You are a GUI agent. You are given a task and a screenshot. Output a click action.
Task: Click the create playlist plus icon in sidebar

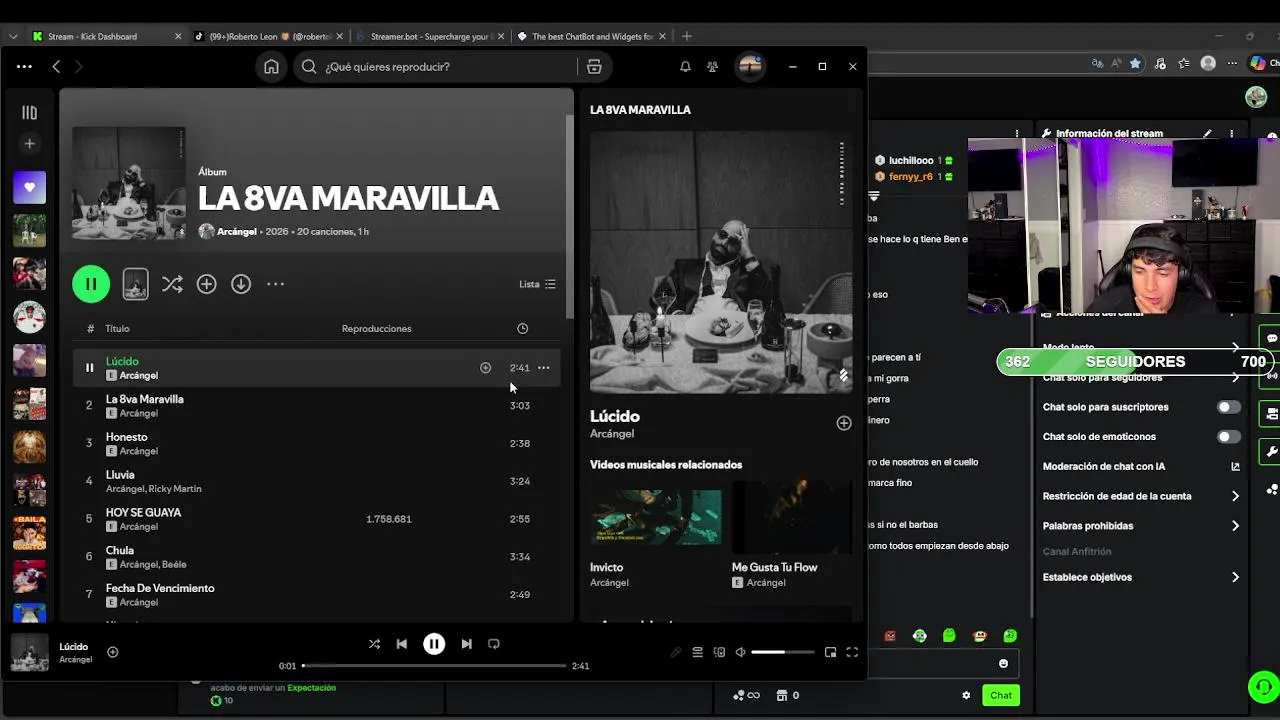click(29, 144)
